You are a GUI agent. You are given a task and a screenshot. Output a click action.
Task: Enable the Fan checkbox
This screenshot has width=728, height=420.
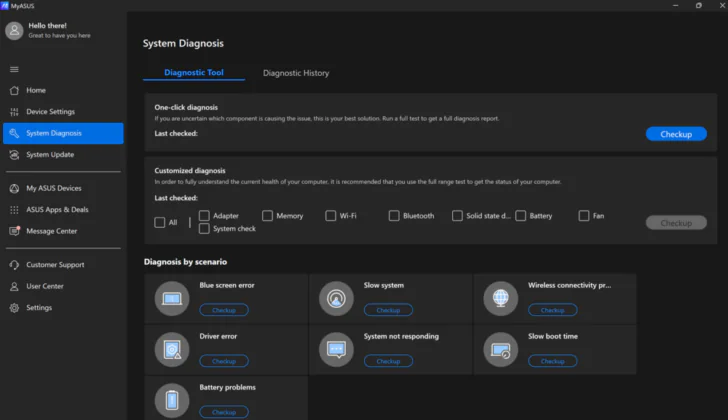[x=584, y=216]
